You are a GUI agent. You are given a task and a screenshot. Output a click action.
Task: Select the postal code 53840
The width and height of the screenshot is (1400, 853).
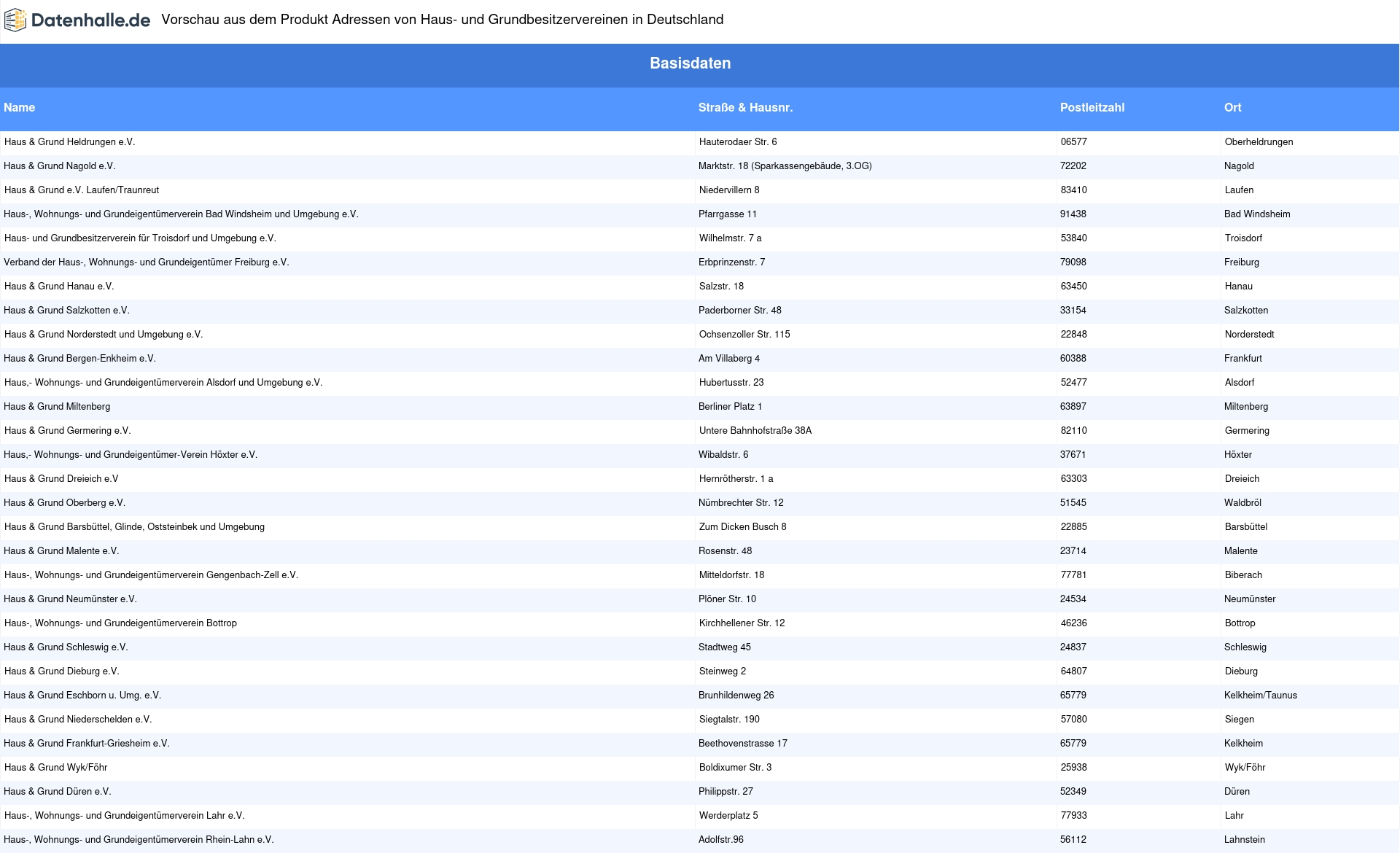point(1073,238)
